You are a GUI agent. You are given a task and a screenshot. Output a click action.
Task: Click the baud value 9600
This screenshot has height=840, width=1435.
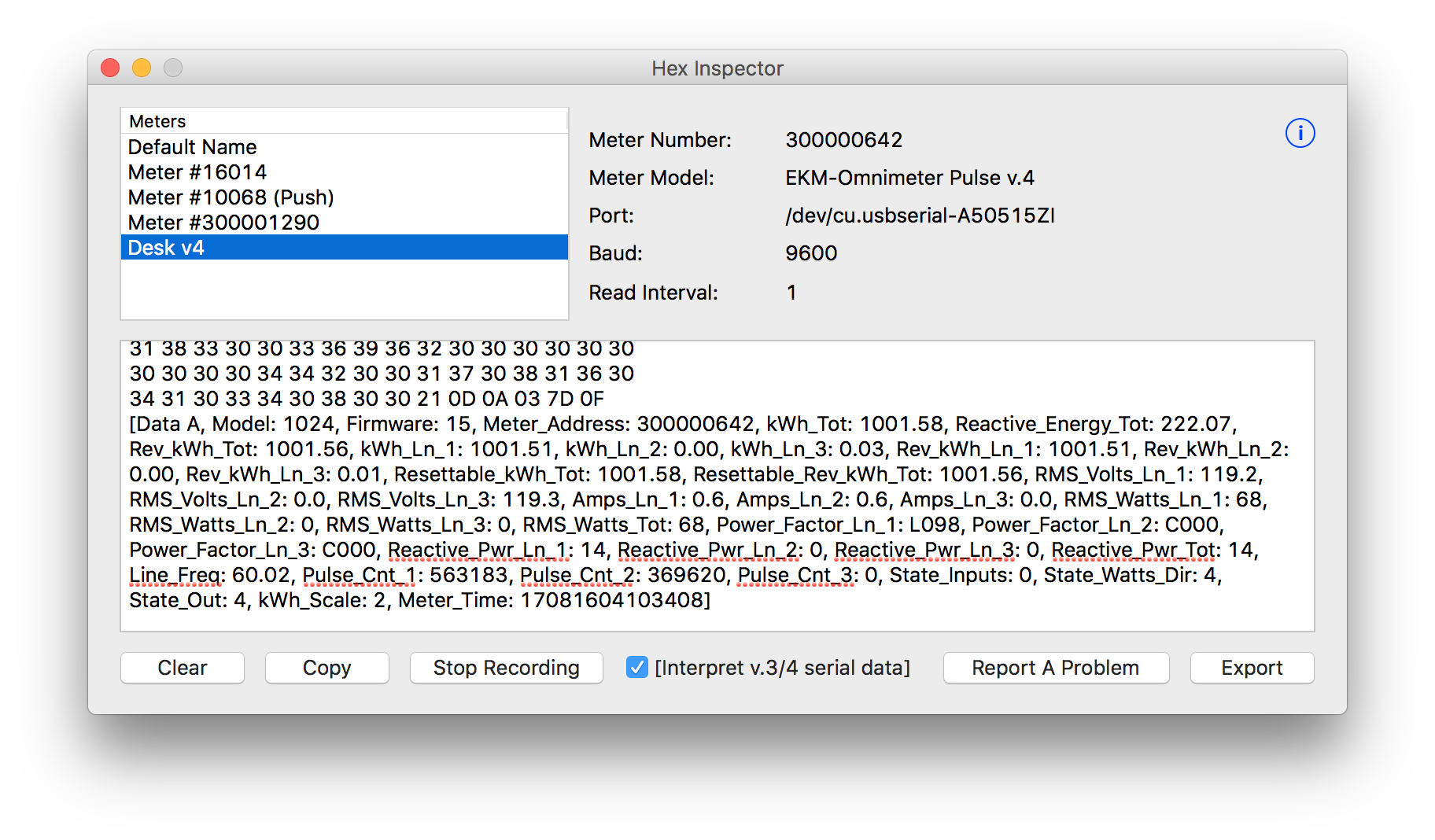point(811,253)
